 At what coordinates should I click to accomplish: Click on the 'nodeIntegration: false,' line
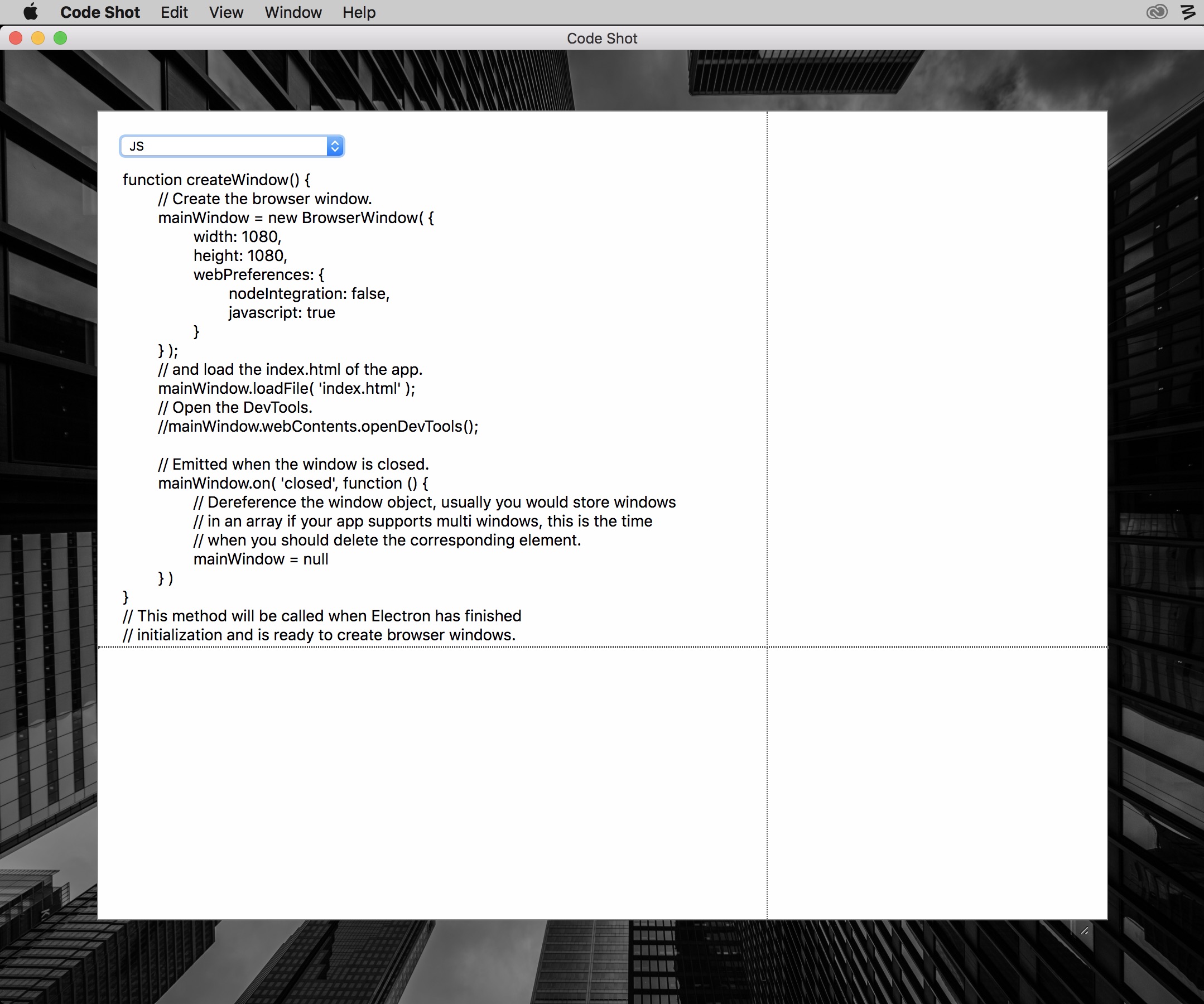[309, 294]
